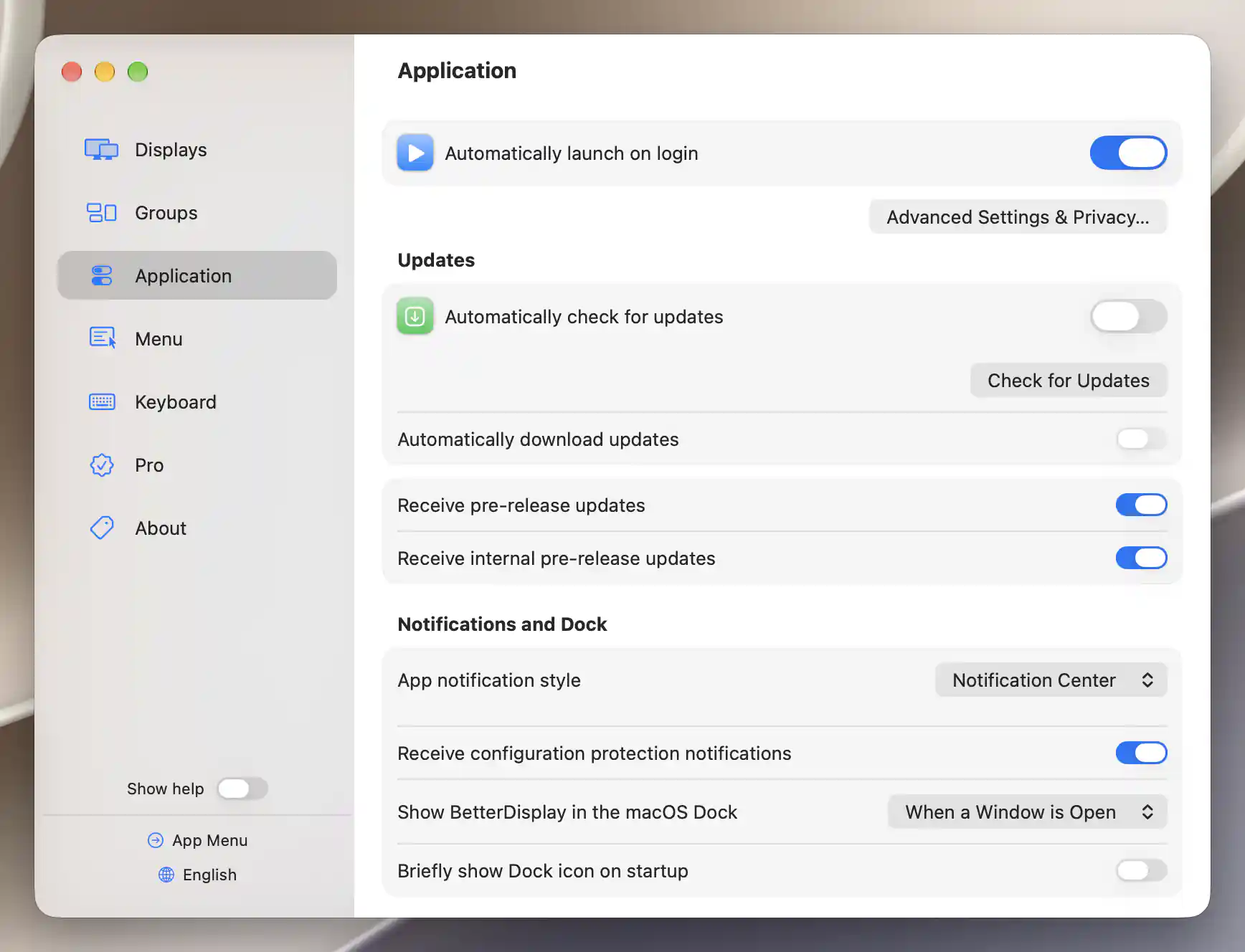1245x952 pixels.
Task: Open the When a Window is Open dropdown
Action: click(1027, 811)
